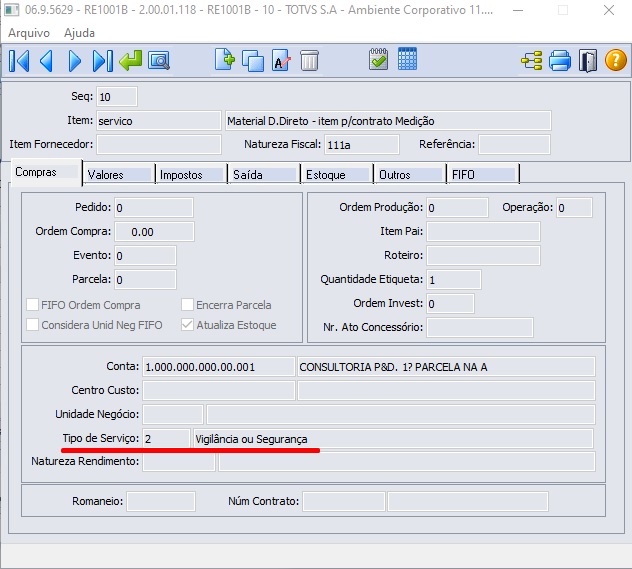Switch to the FIFO tab
The width and height of the screenshot is (632, 569).
click(x=483, y=174)
